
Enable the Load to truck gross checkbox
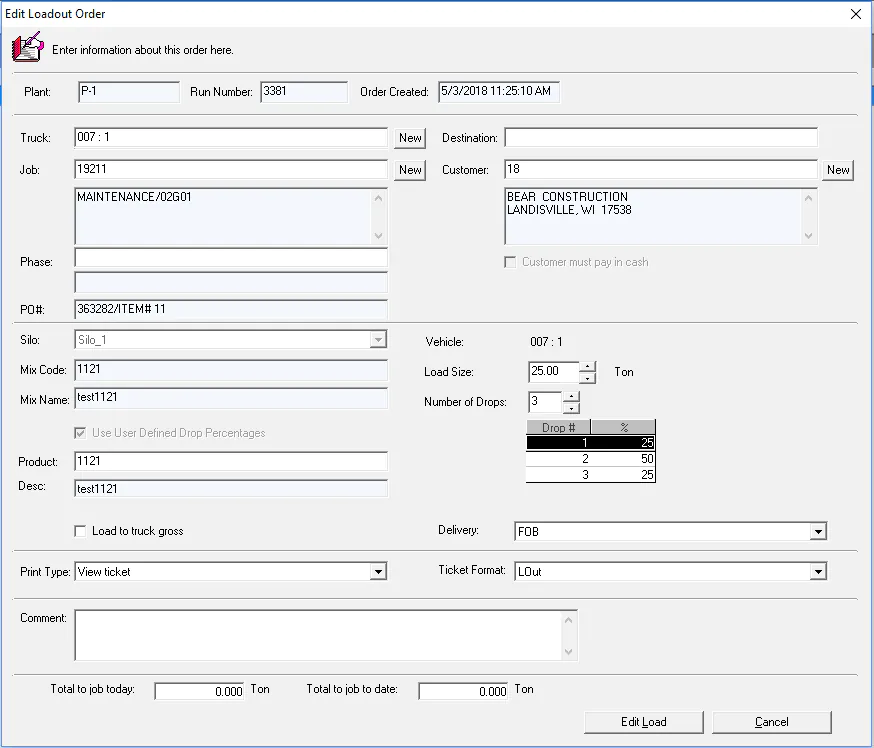pos(80,531)
